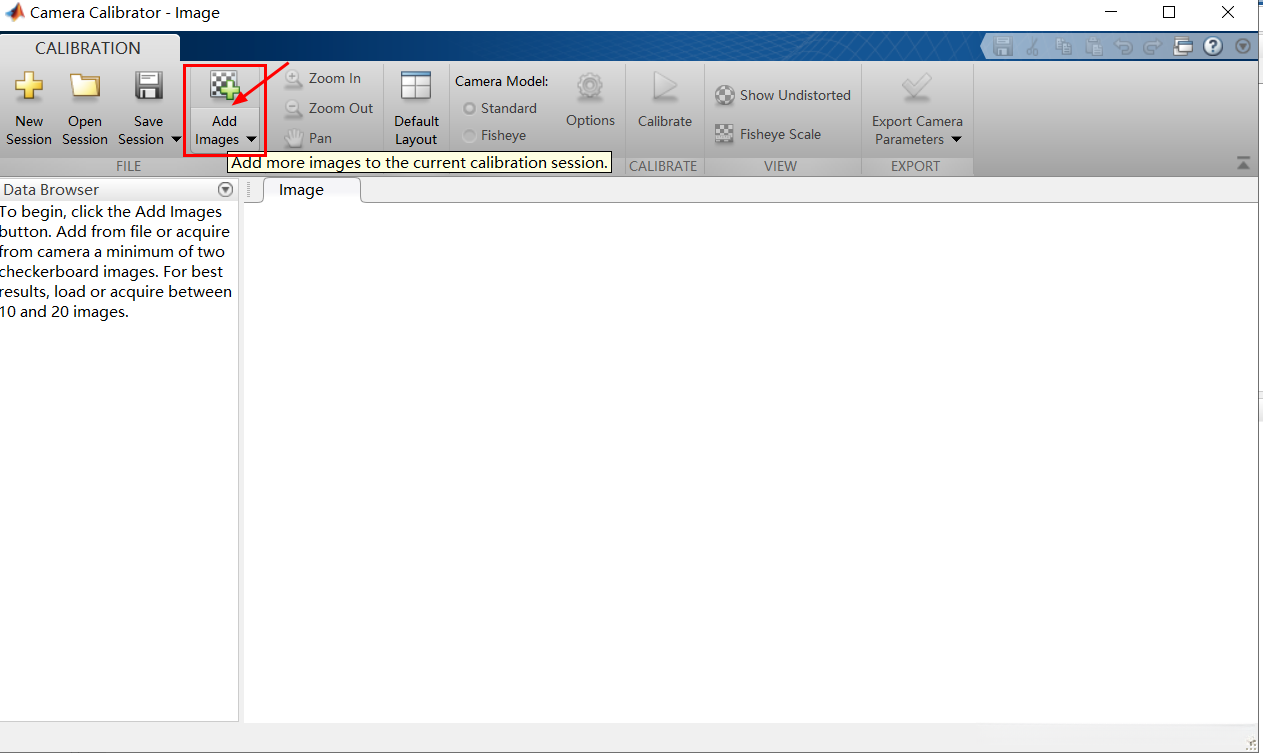
Task: Click the Save Session floppy disk icon
Action: coord(148,86)
